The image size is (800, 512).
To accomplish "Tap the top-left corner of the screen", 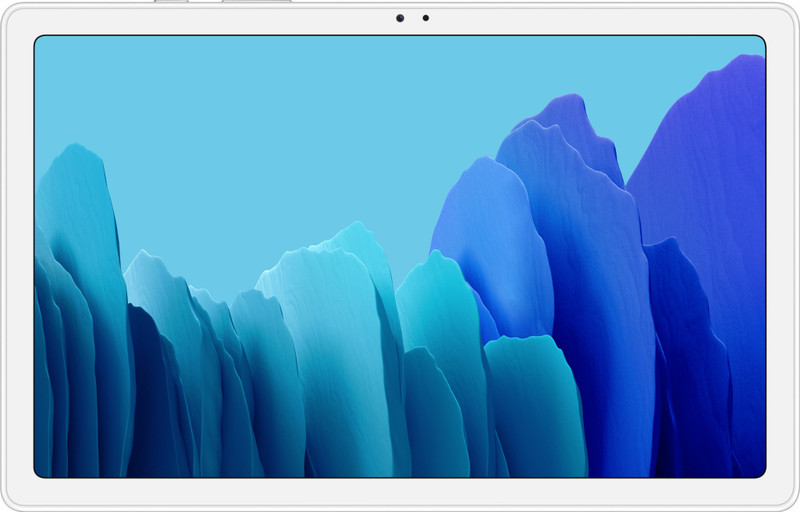I will pos(40,42).
